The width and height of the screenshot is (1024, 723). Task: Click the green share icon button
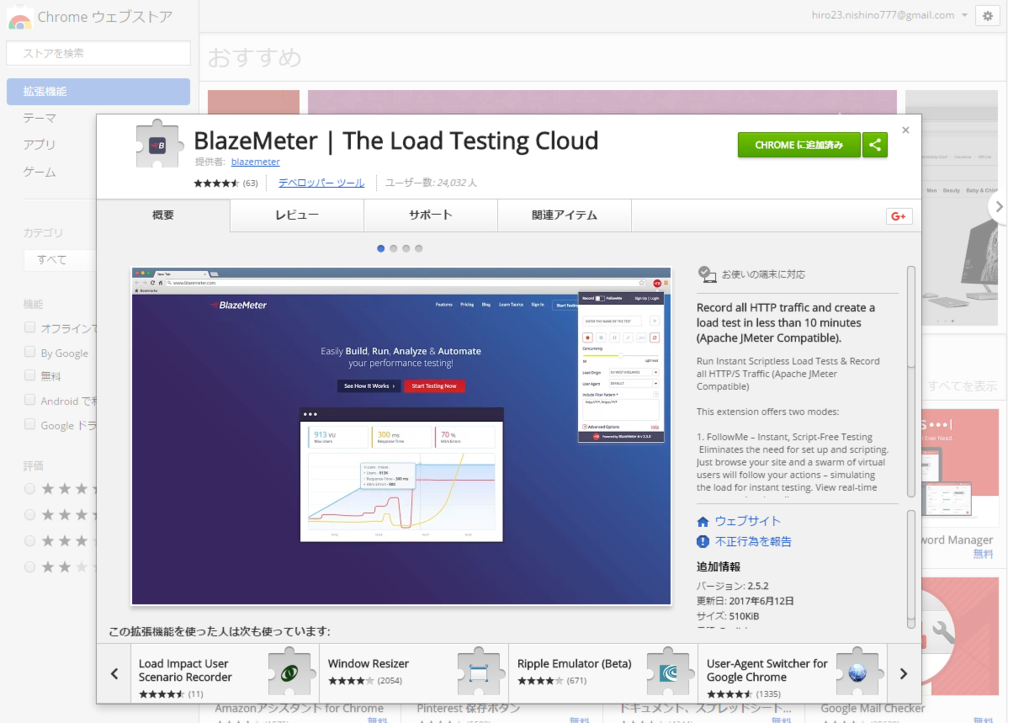pyautogui.click(x=875, y=145)
